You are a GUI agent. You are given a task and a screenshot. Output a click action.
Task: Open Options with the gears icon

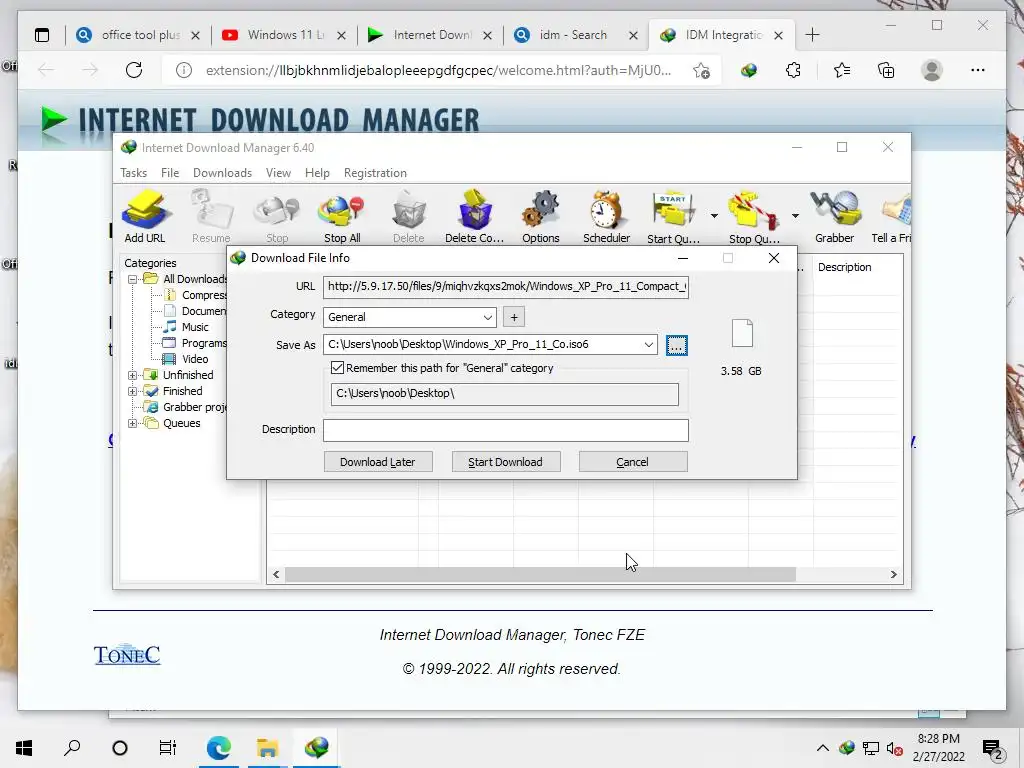pyautogui.click(x=541, y=216)
